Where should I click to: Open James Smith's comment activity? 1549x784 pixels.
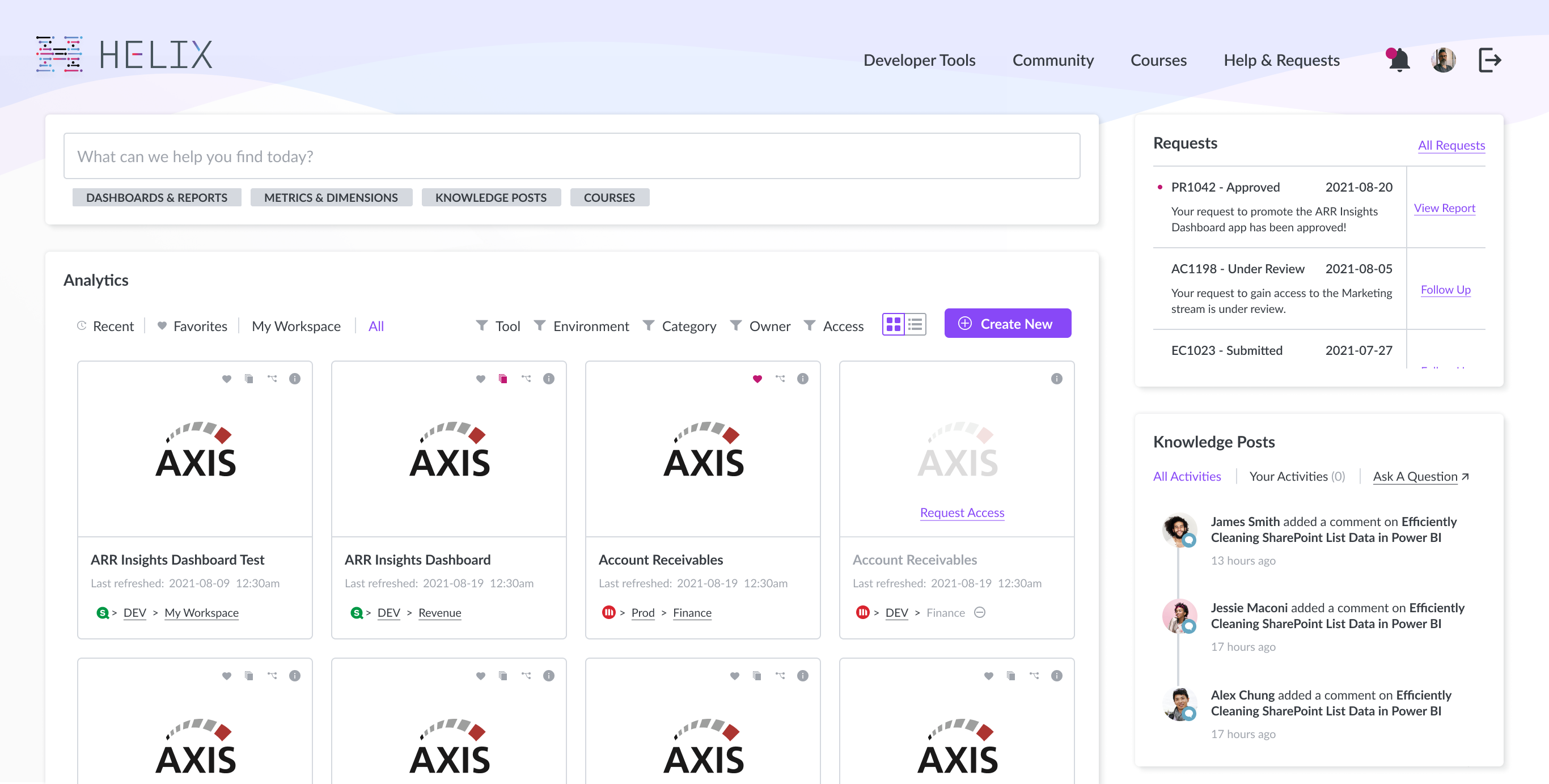pos(1333,529)
